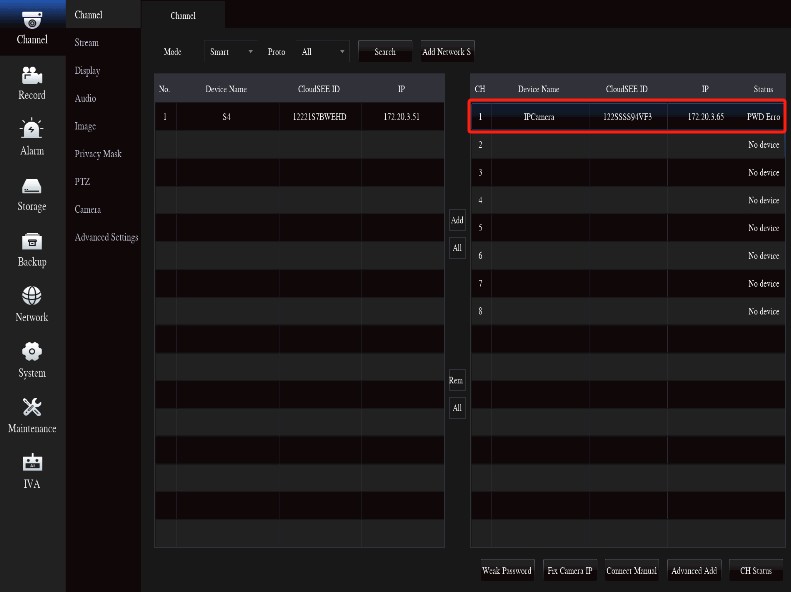
Task: Expand the Mode dropdown set to Smart
Action: coord(231,52)
